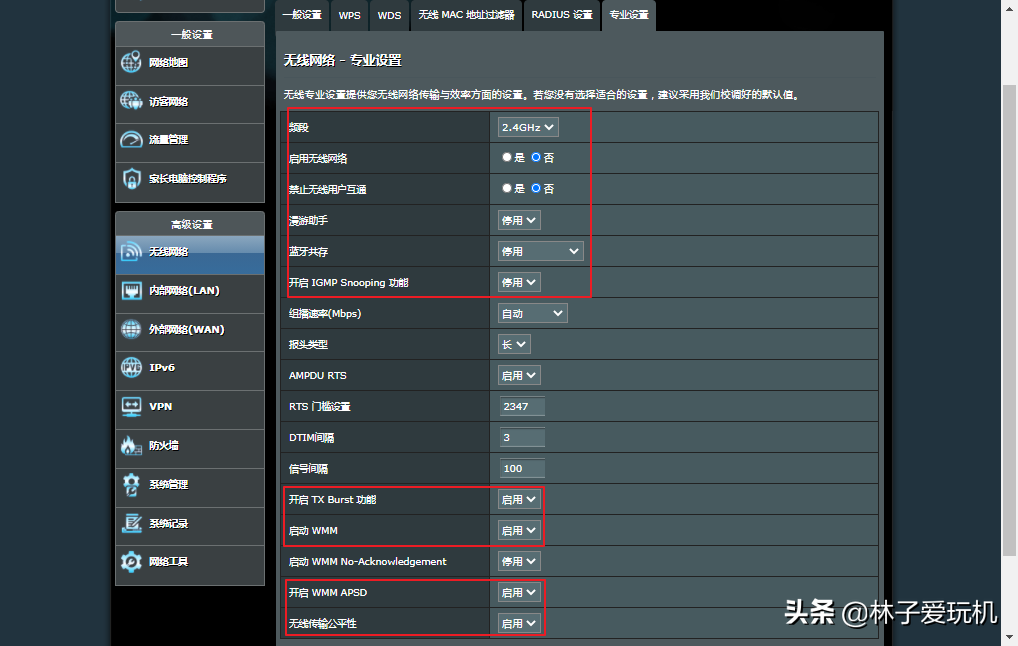Image resolution: width=1018 pixels, height=646 pixels.
Task: Open the 家长电脑控制程序 parental control shield icon
Action: pos(131,179)
